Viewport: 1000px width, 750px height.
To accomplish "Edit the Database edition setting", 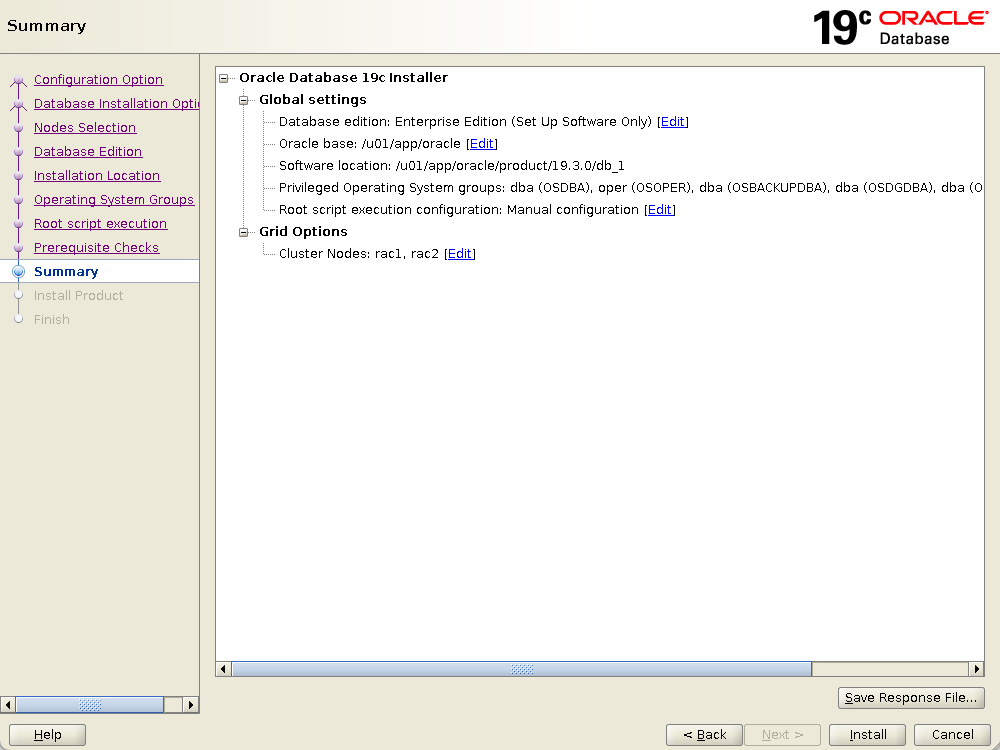I will [x=673, y=122].
